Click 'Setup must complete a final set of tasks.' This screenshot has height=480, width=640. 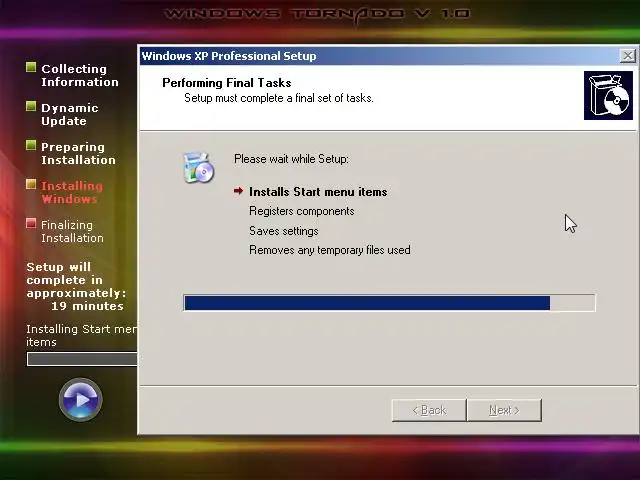(x=279, y=98)
